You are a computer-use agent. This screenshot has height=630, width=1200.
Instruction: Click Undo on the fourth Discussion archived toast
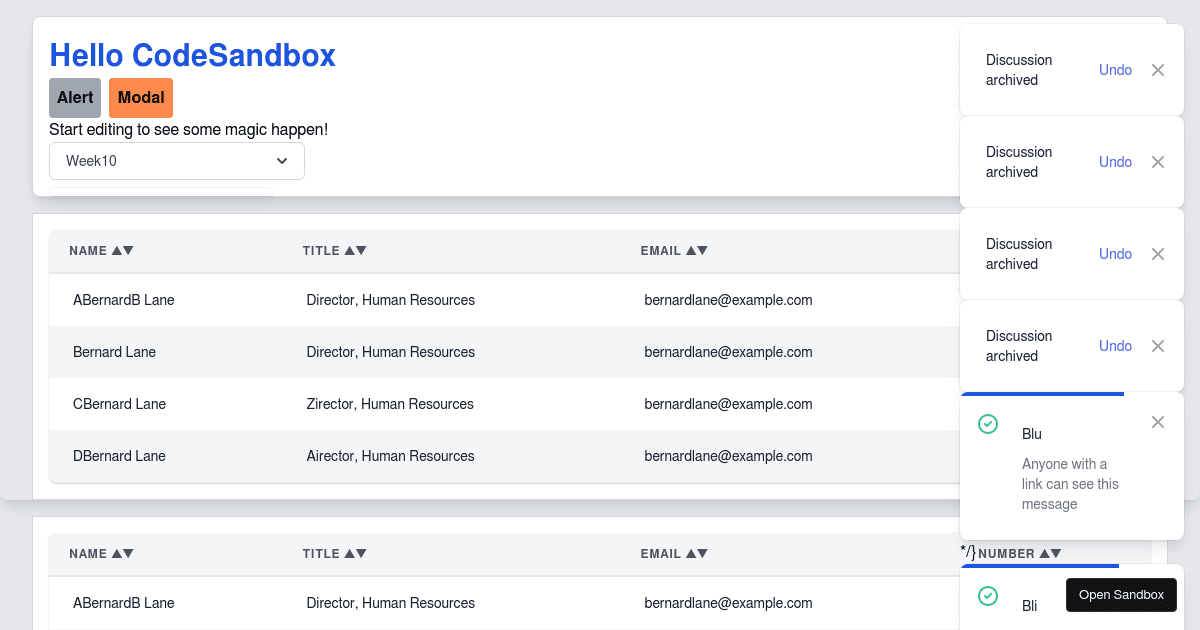(x=1115, y=346)
